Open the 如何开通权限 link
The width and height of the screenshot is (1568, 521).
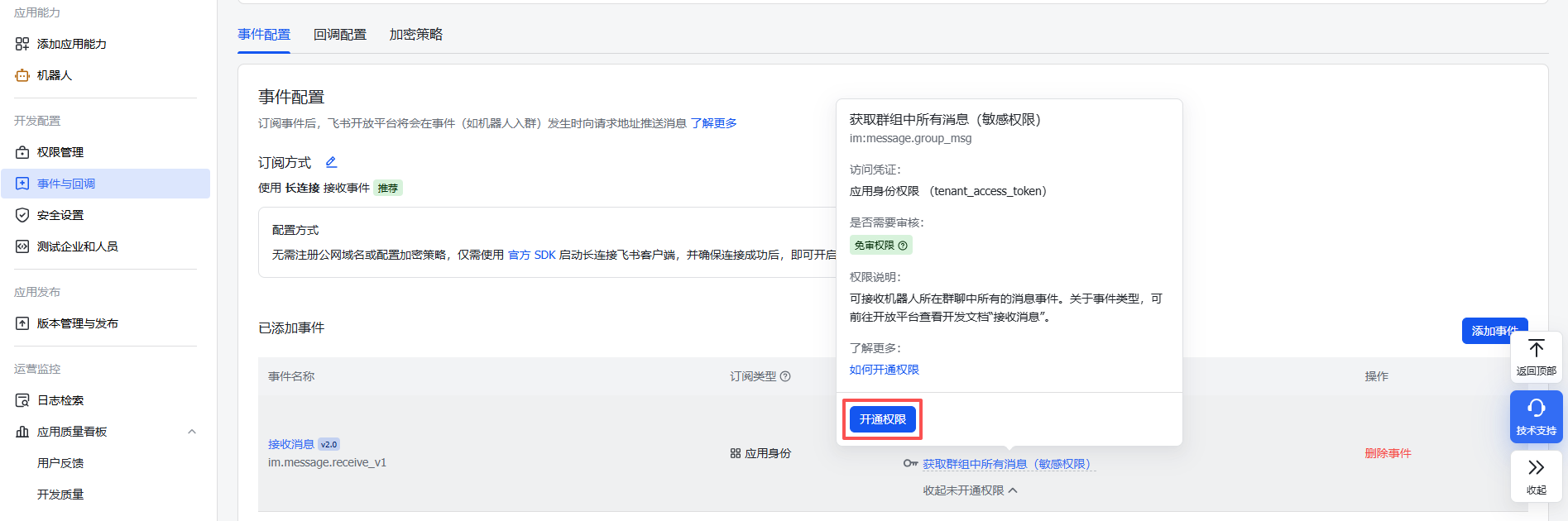point(884,370)
